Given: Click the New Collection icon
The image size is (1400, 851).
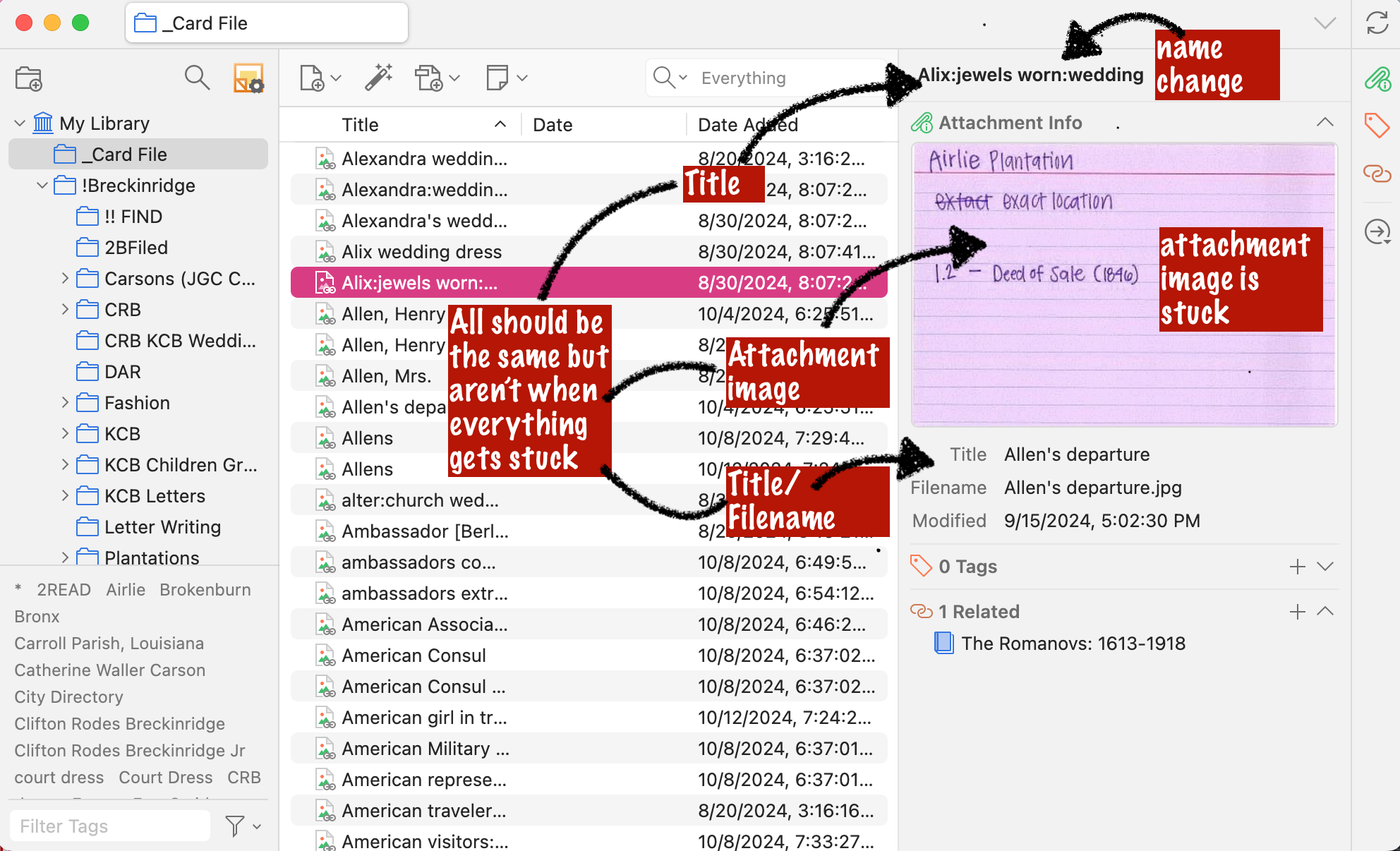Looking at the screenshot, I should (x=29, y=78).
